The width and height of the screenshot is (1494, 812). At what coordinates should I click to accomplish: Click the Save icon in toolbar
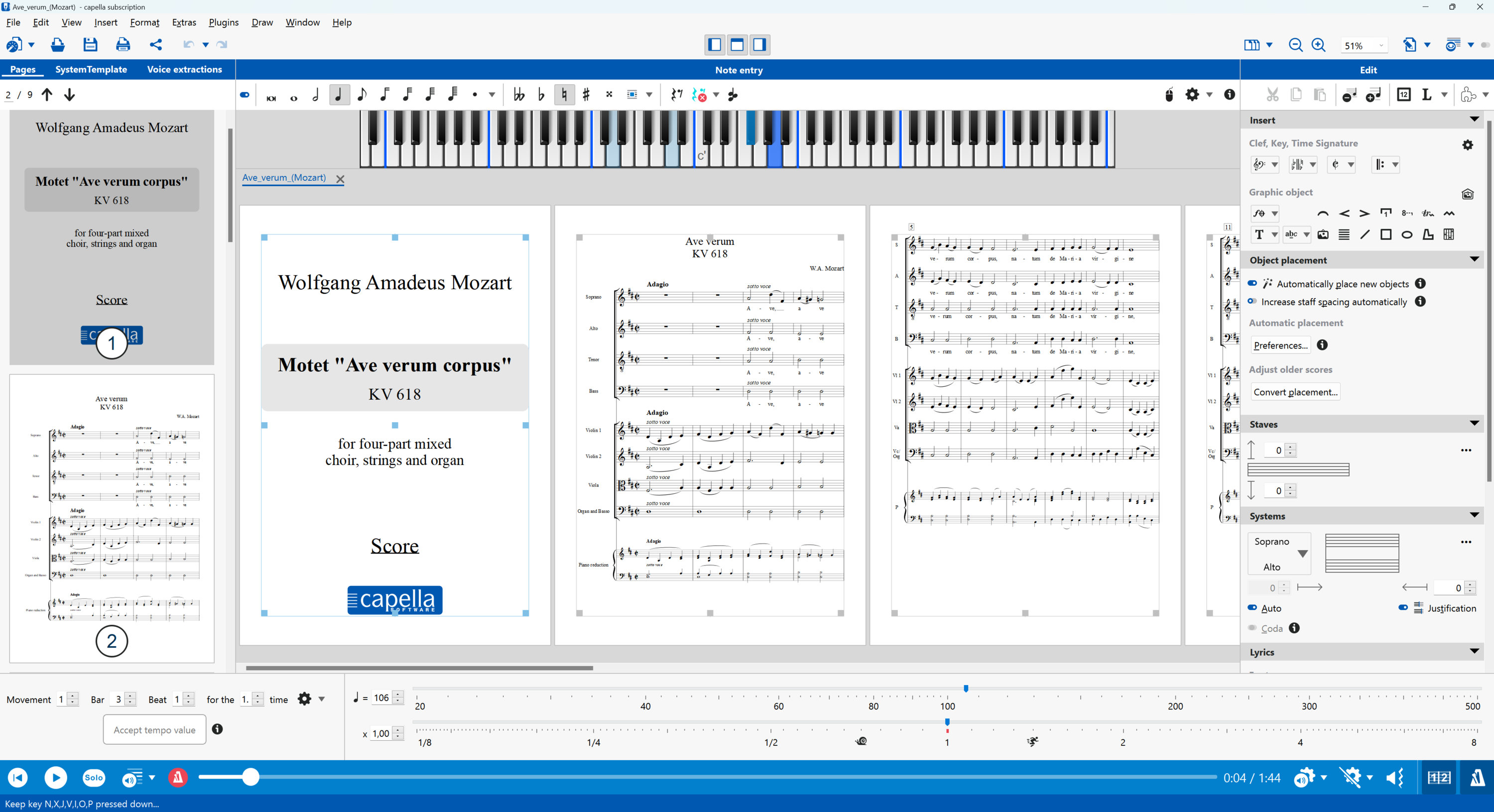coord(90,45)
